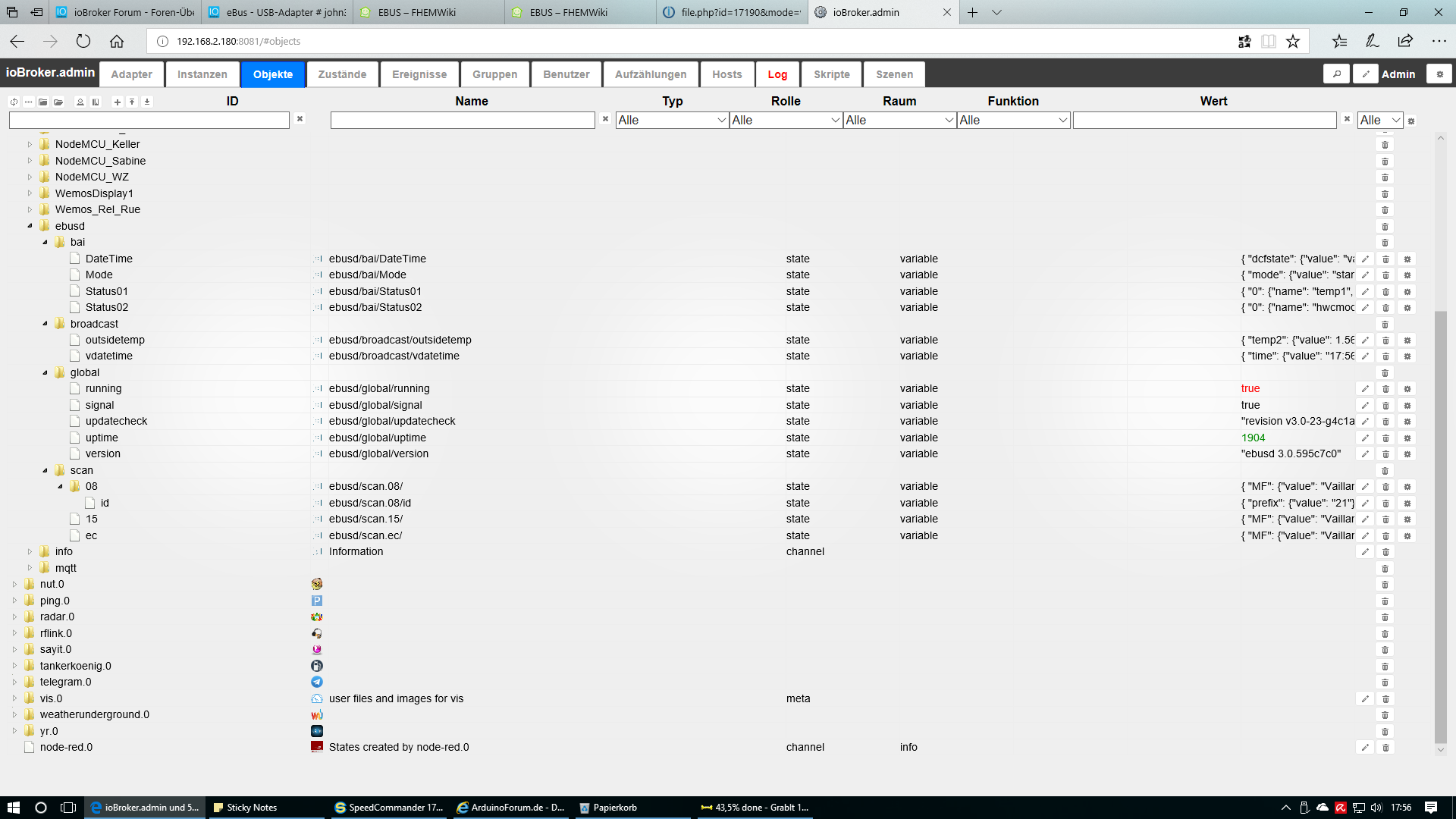The width and height of the screenshot is (1456, 819).
Task: Switch to the Zustände tab
Action: pos(342,74)
